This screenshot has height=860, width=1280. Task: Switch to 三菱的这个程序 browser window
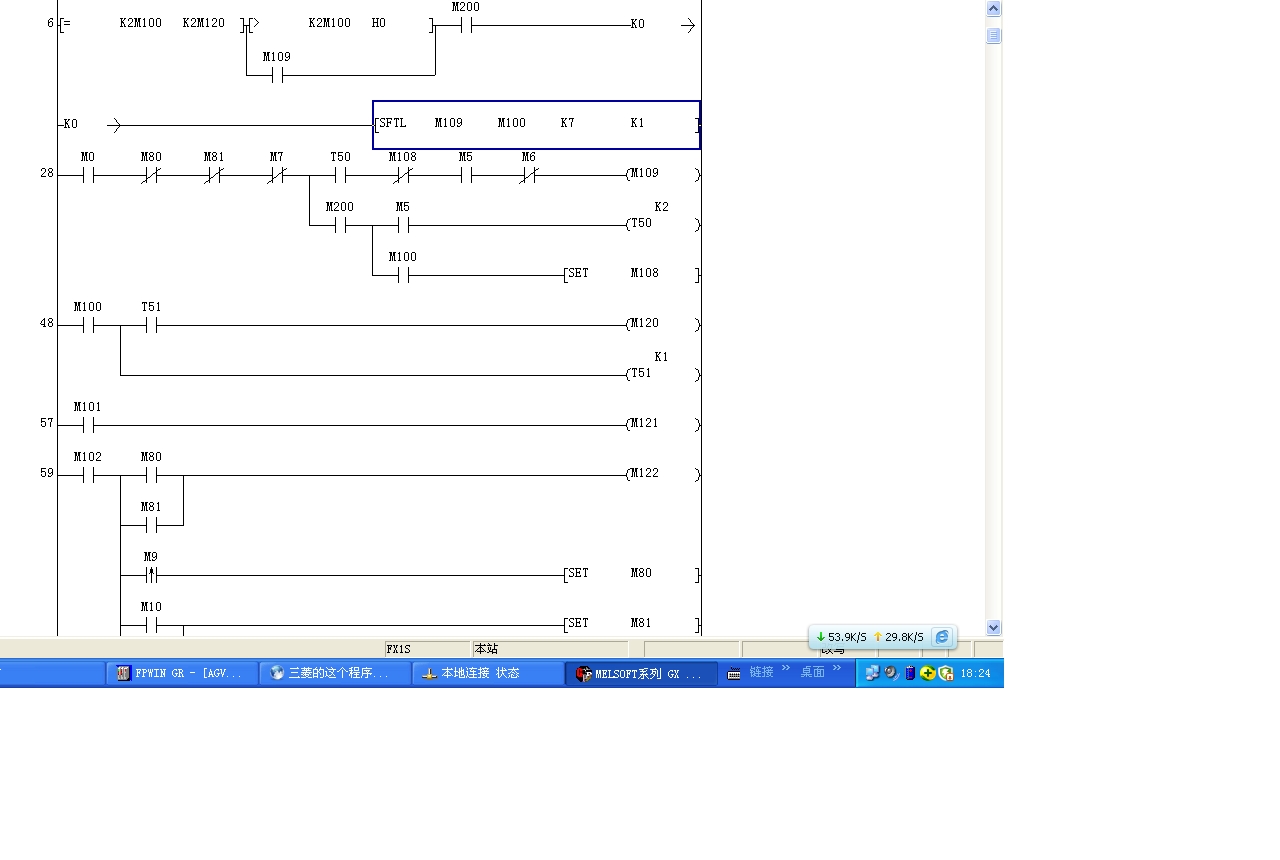pyautogui.click(x=335, y=673)
